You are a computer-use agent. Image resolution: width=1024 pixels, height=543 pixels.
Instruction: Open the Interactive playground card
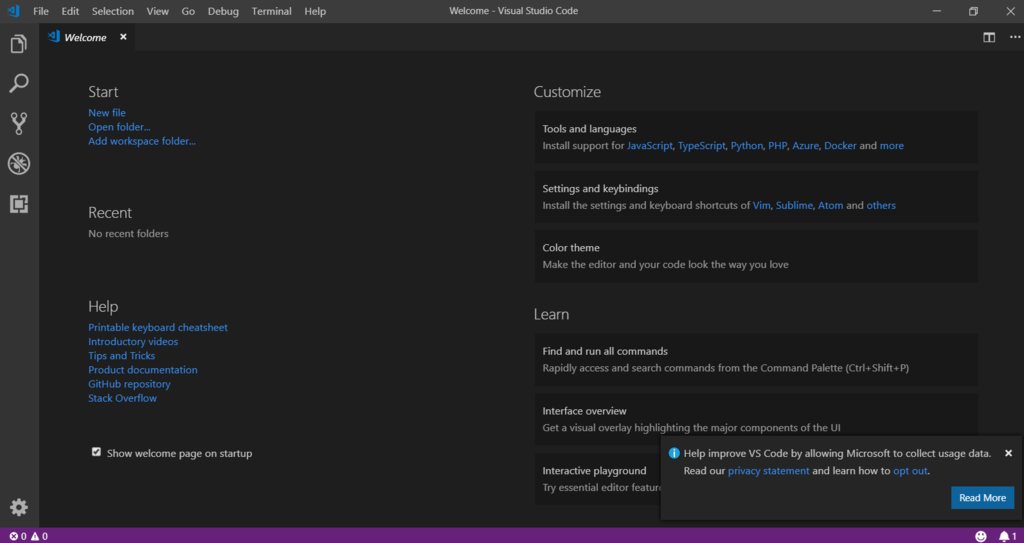tap(598, 479)
